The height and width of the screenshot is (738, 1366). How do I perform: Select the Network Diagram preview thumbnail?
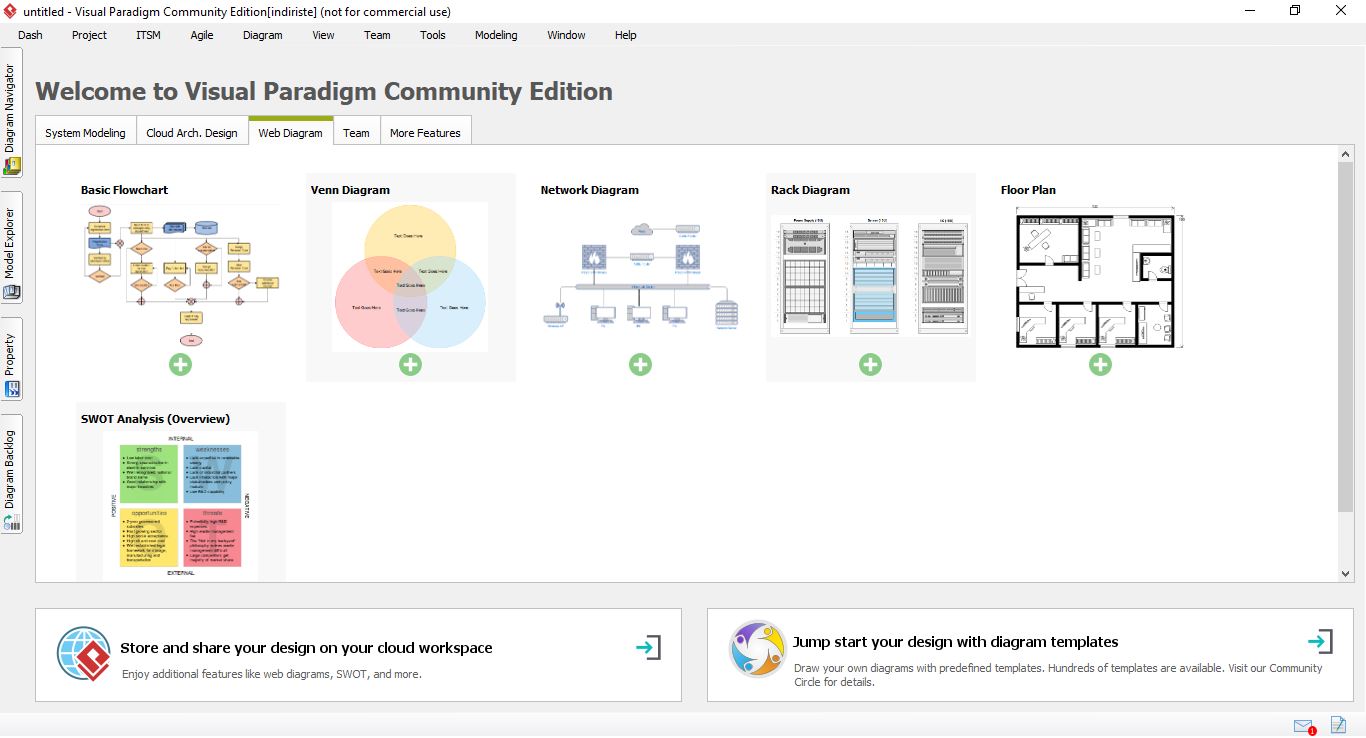(641, 276)
